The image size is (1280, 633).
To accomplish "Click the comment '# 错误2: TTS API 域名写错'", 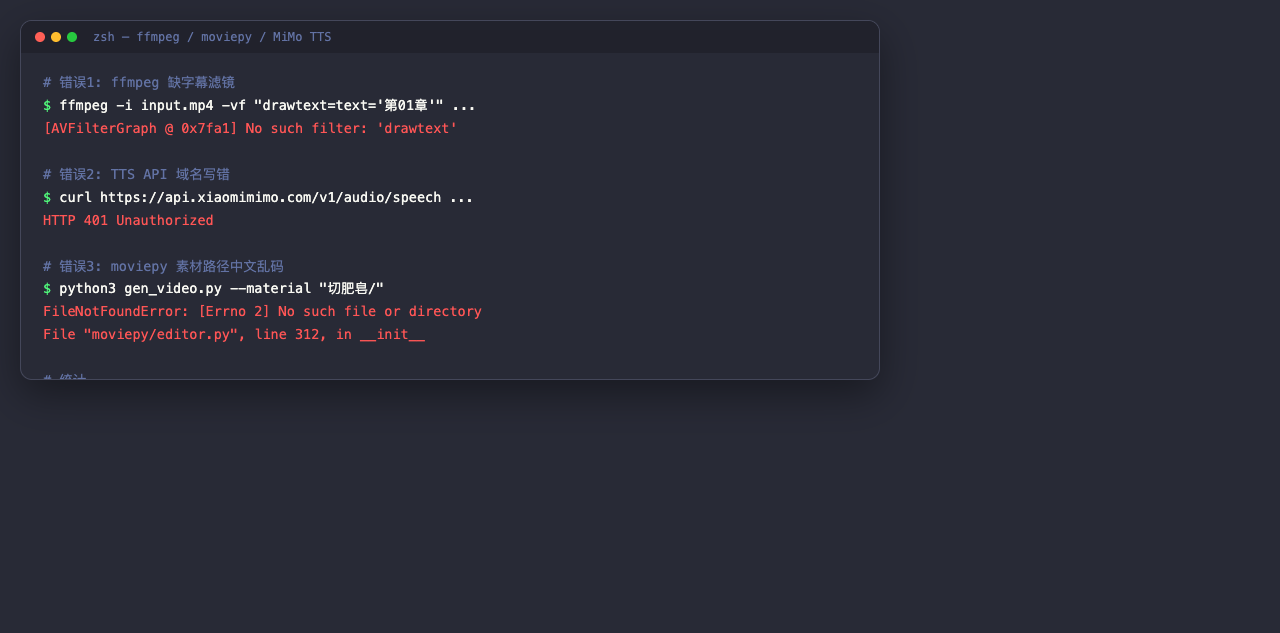I will coord(136,174).
